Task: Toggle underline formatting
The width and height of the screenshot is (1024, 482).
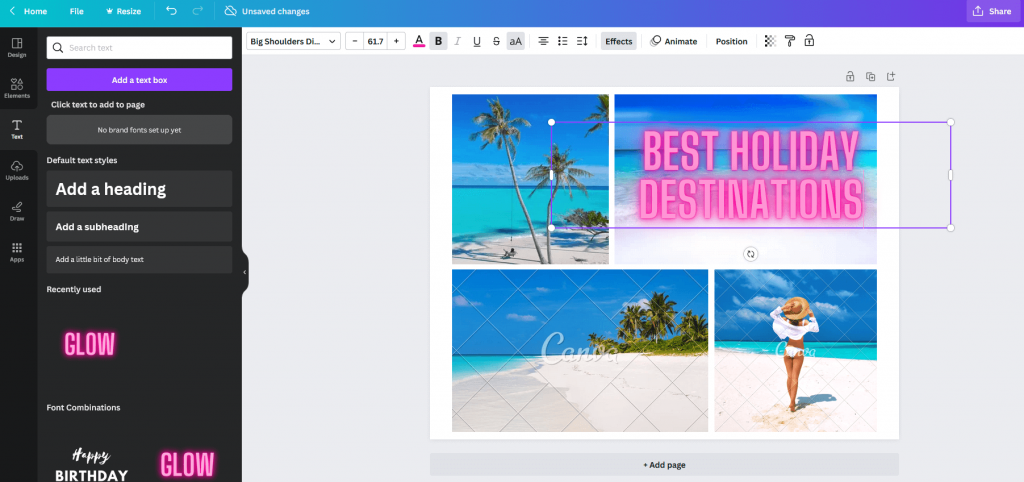Action: (477, 41)
